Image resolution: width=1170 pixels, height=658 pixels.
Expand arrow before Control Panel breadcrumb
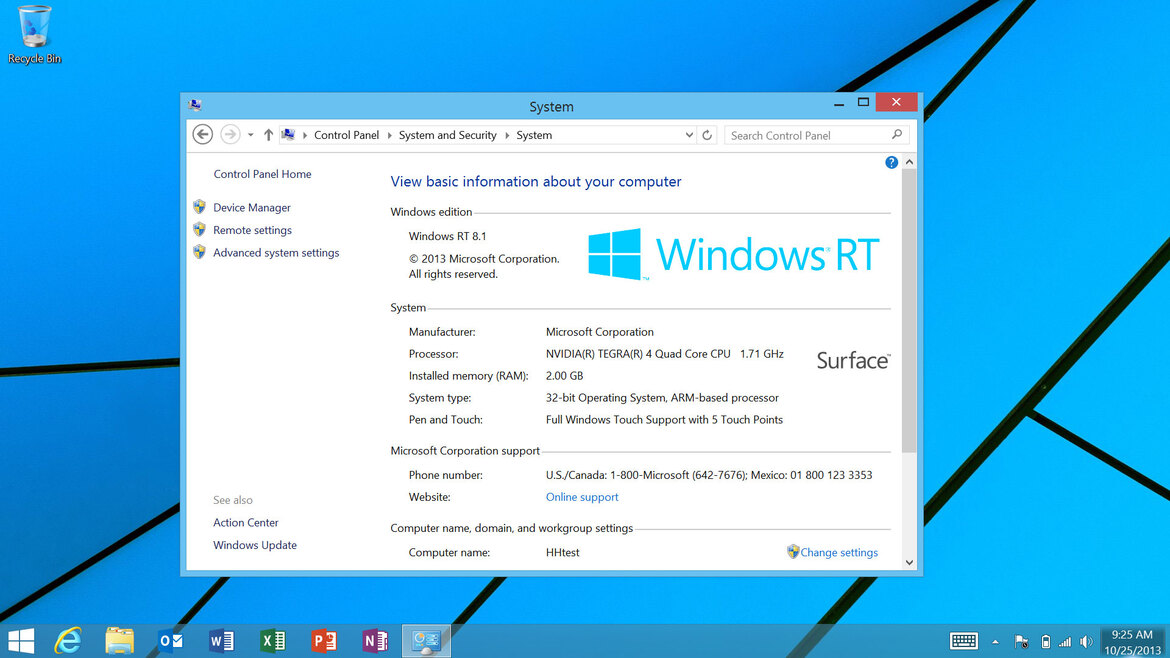point(304,135)
